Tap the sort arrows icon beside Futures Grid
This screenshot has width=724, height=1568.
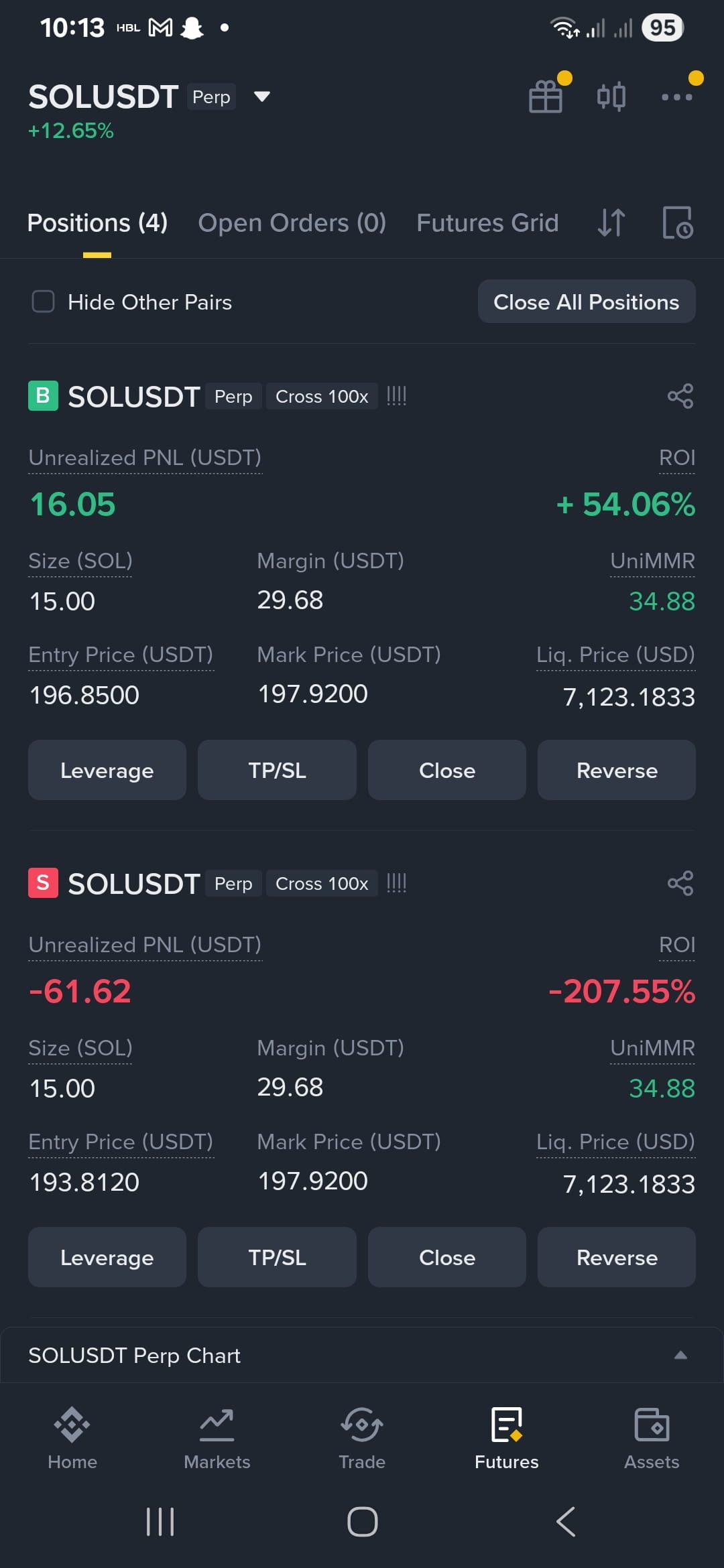pos(611,222)
